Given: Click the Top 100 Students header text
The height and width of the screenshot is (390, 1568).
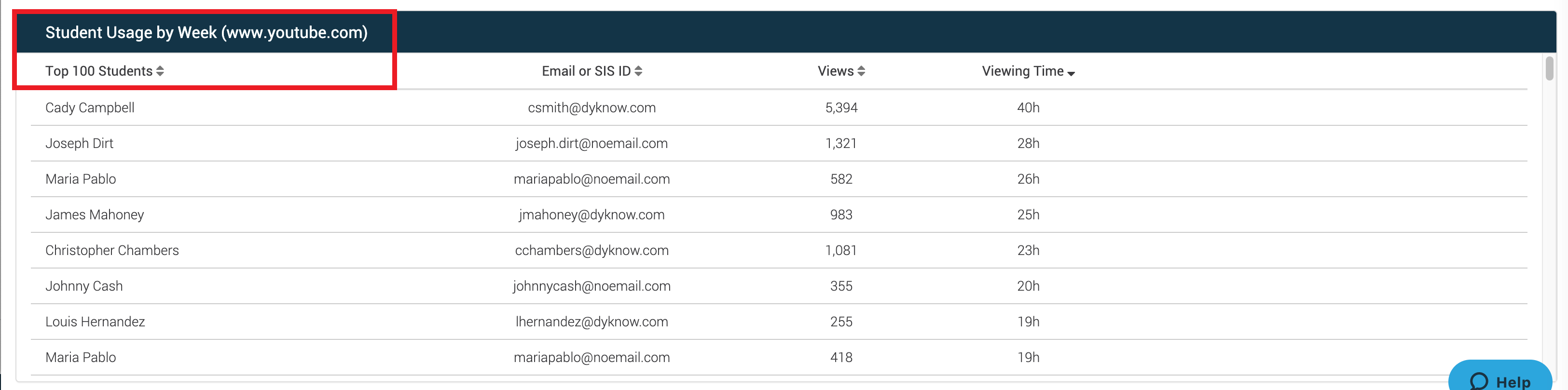Looking at the screenshot, I should (x=98, y=71).
